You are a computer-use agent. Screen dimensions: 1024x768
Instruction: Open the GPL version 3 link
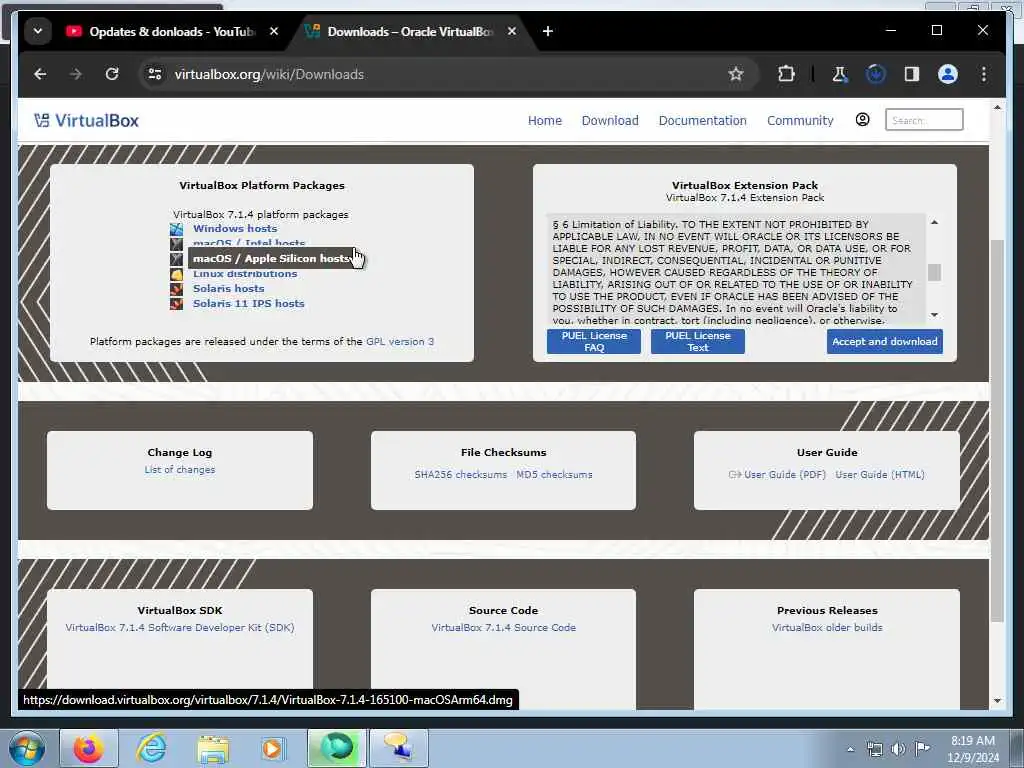pos(400,342)
